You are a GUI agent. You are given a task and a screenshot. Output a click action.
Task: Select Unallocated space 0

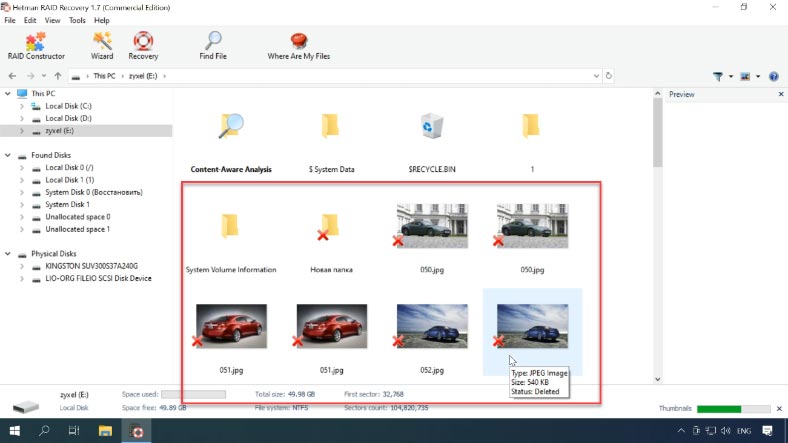[78, 217]
